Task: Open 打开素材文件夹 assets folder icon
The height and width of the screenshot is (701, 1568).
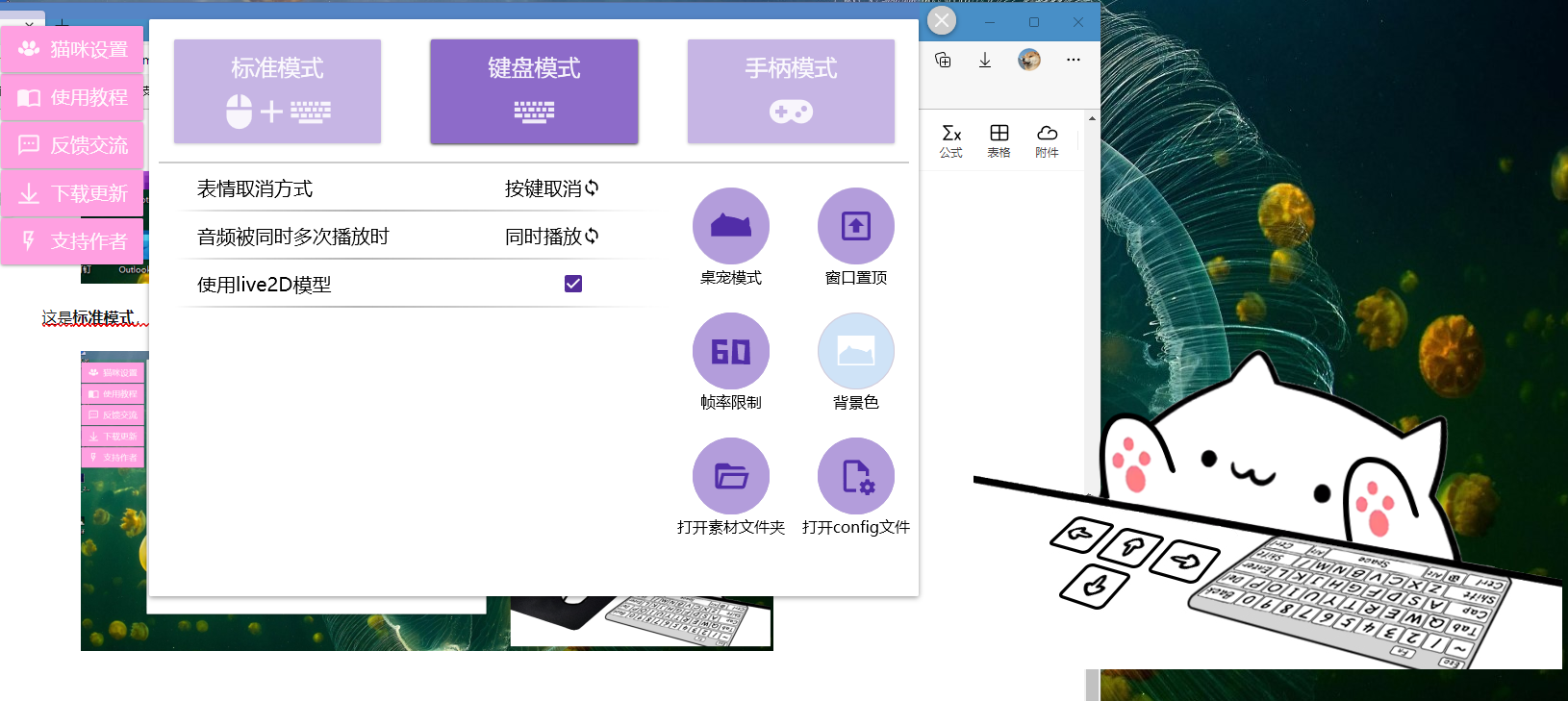Action: pyautogui.click(x=731, y=476)
